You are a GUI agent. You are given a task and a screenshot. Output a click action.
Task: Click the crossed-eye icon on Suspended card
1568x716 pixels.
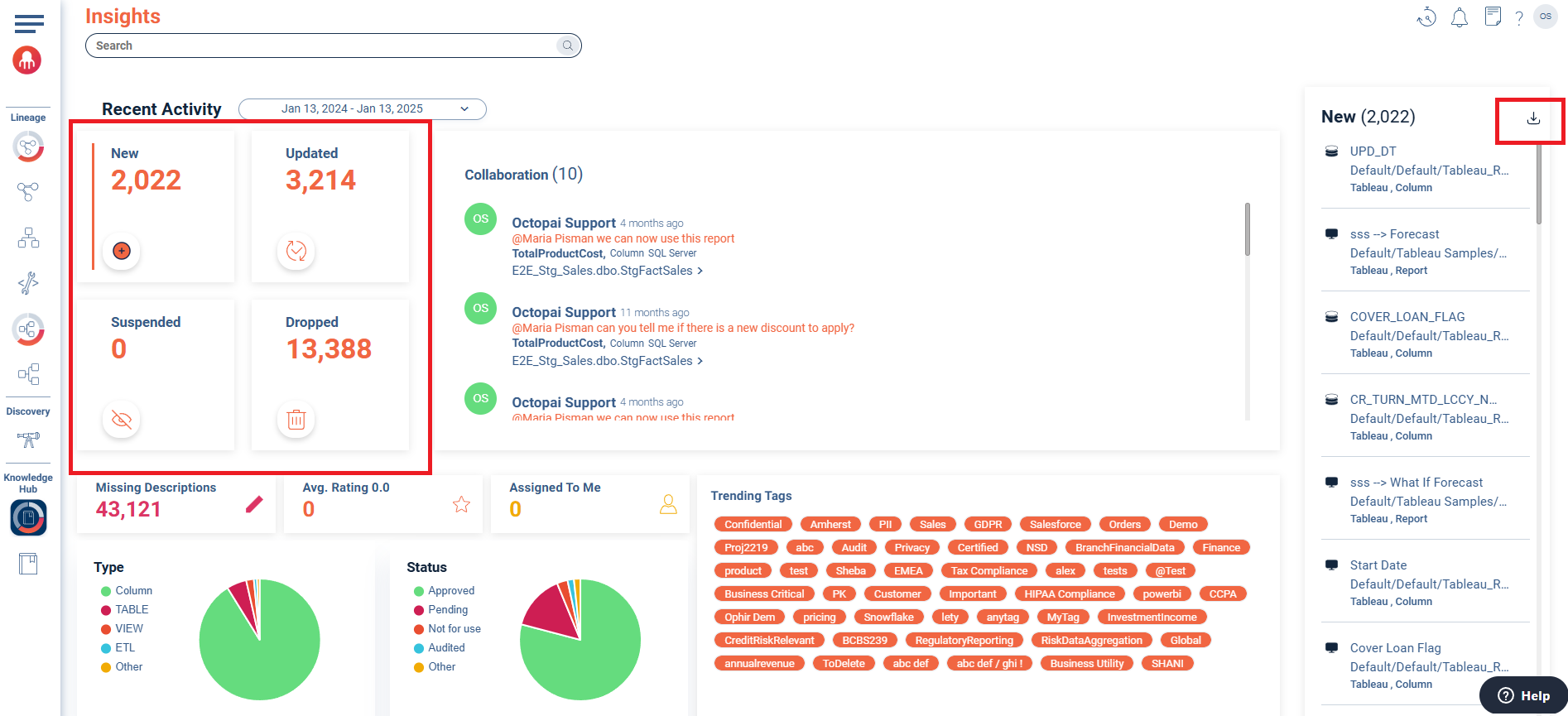122,420
